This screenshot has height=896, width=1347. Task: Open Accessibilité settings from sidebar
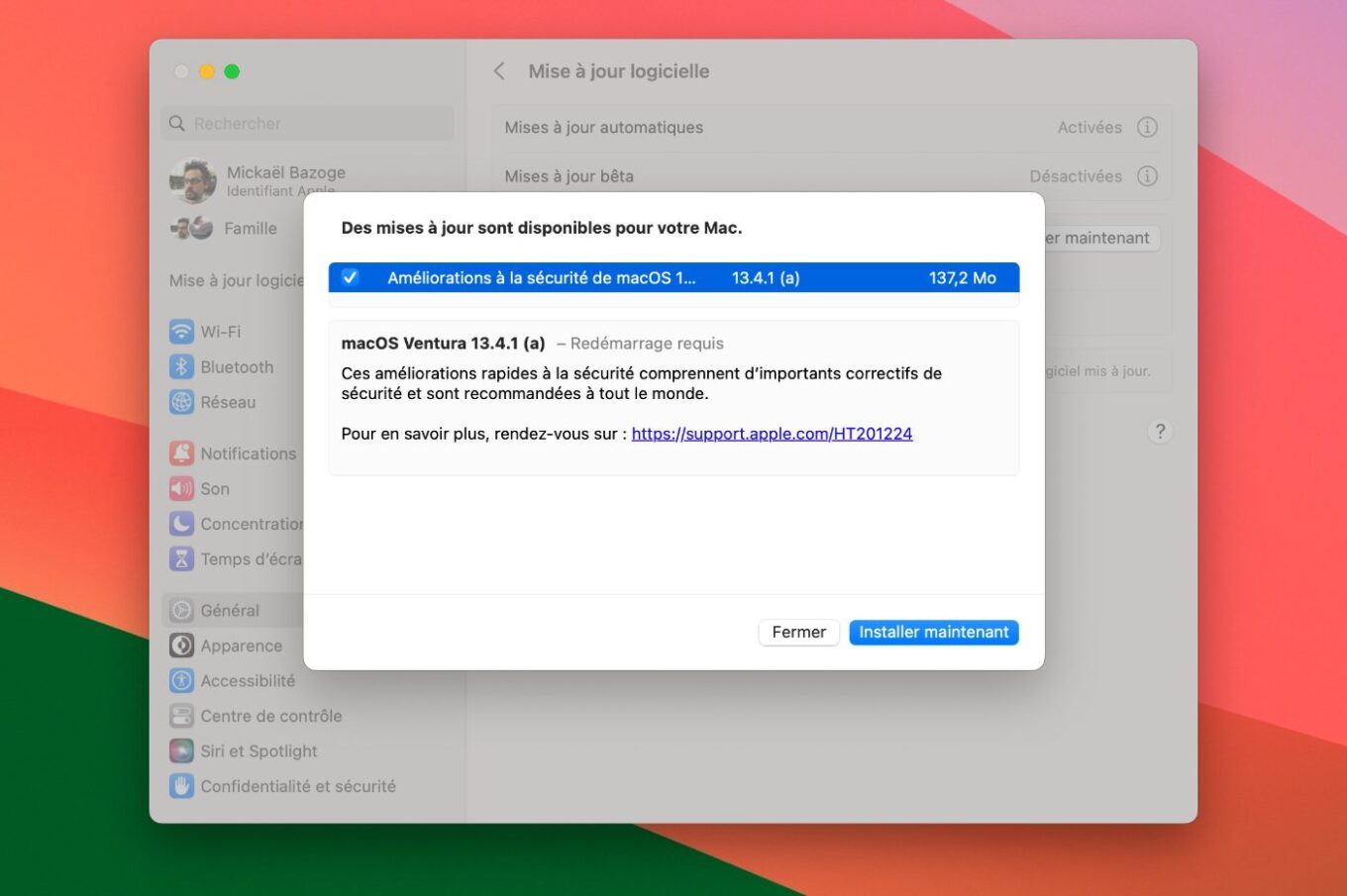point(247,680)
